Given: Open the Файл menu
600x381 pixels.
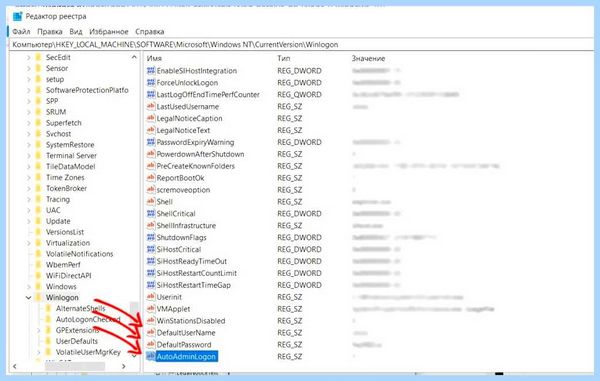Looking at the screenshot, I should (x=21, y=32).
